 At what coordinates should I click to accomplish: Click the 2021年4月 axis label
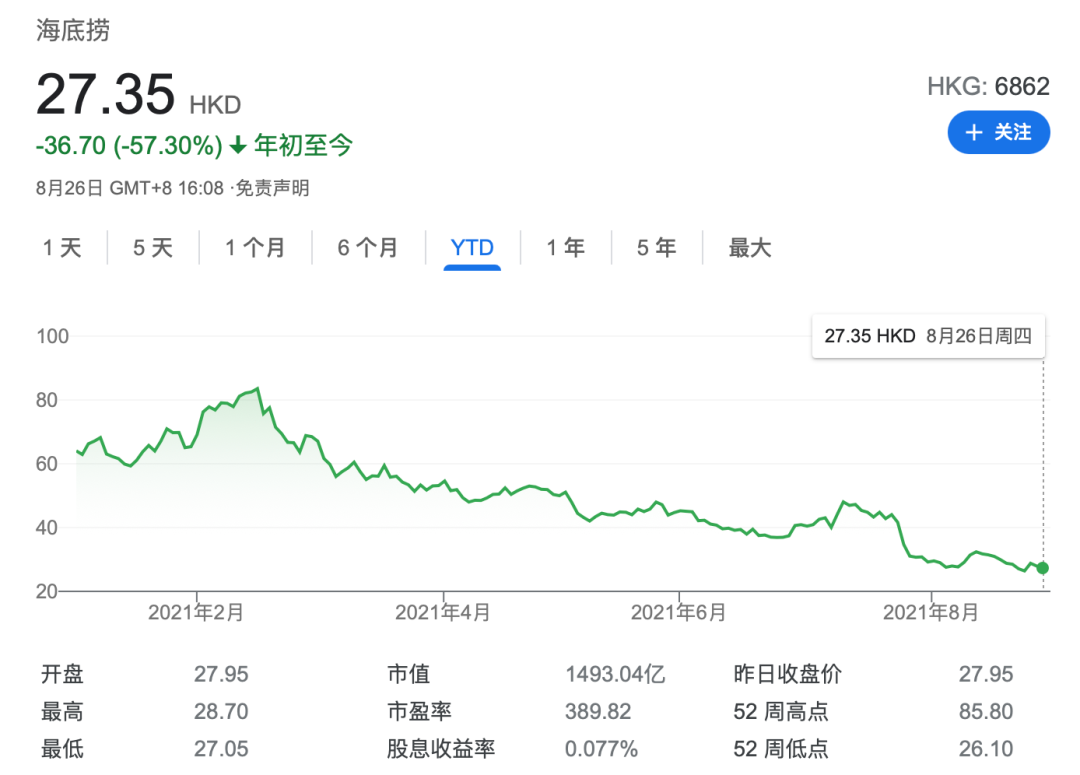tap(443, 612)
